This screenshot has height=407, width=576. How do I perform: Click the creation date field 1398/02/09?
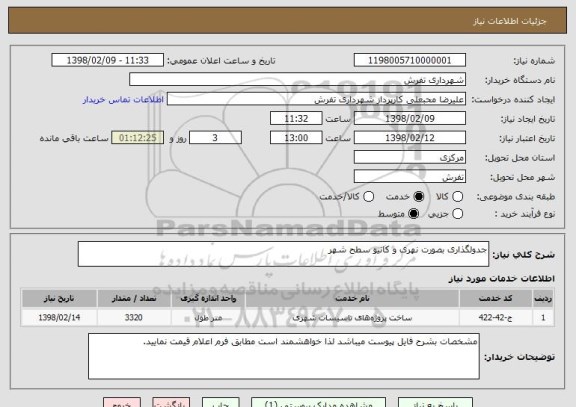[410, 119]
